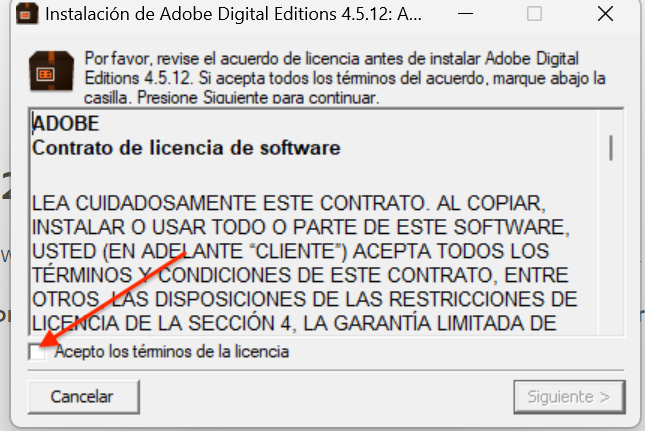Click the 'Acepto los términos de la licencia' label
This screenshot has height=431, width=645.
172,352
